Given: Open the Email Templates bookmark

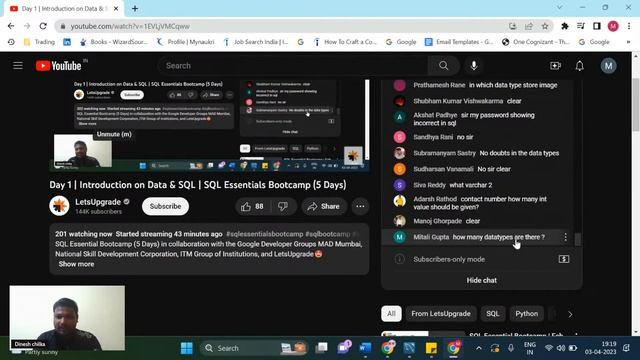Looking at the screenshot, I should [459, 42].
